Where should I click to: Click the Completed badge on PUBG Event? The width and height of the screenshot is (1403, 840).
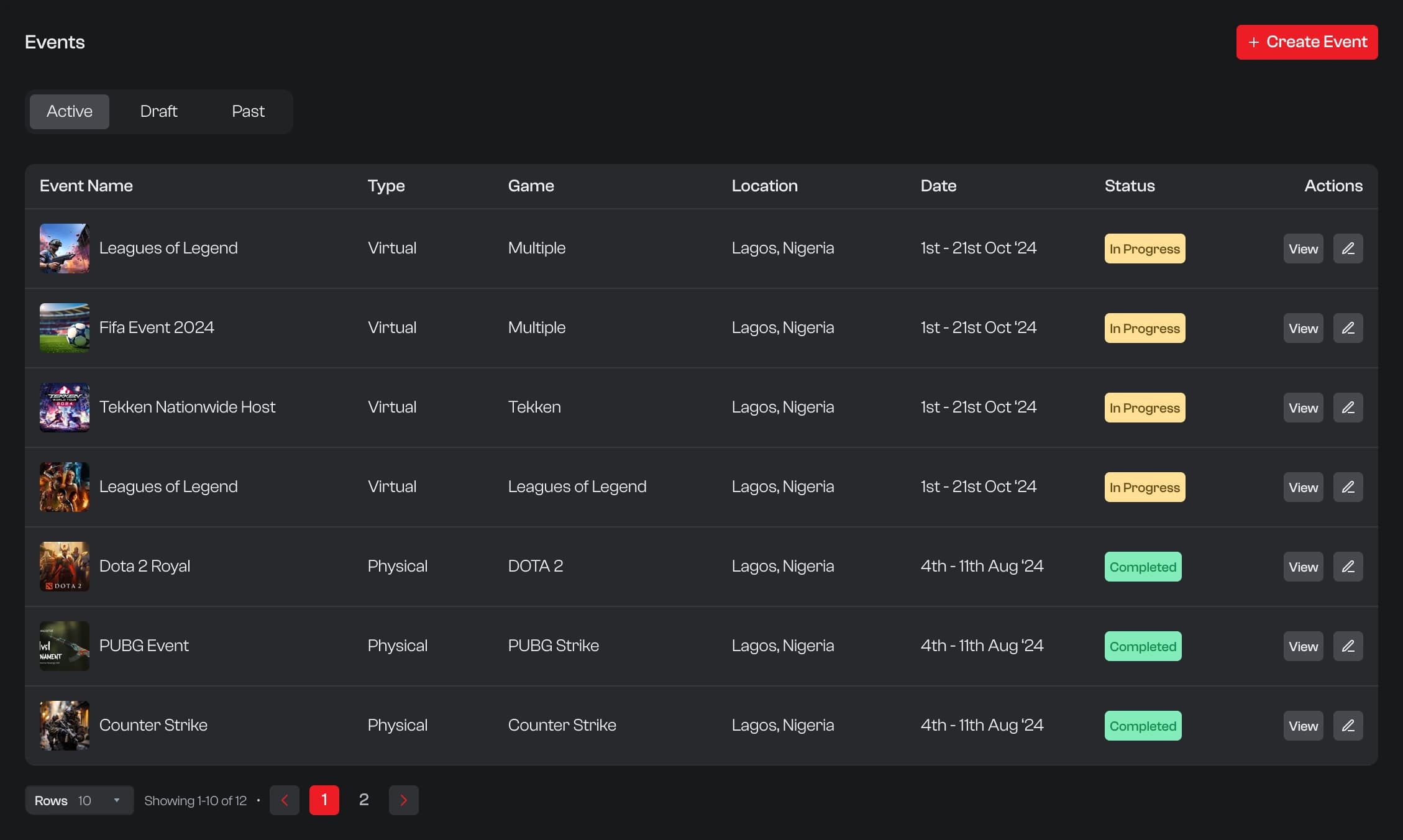1143,646
